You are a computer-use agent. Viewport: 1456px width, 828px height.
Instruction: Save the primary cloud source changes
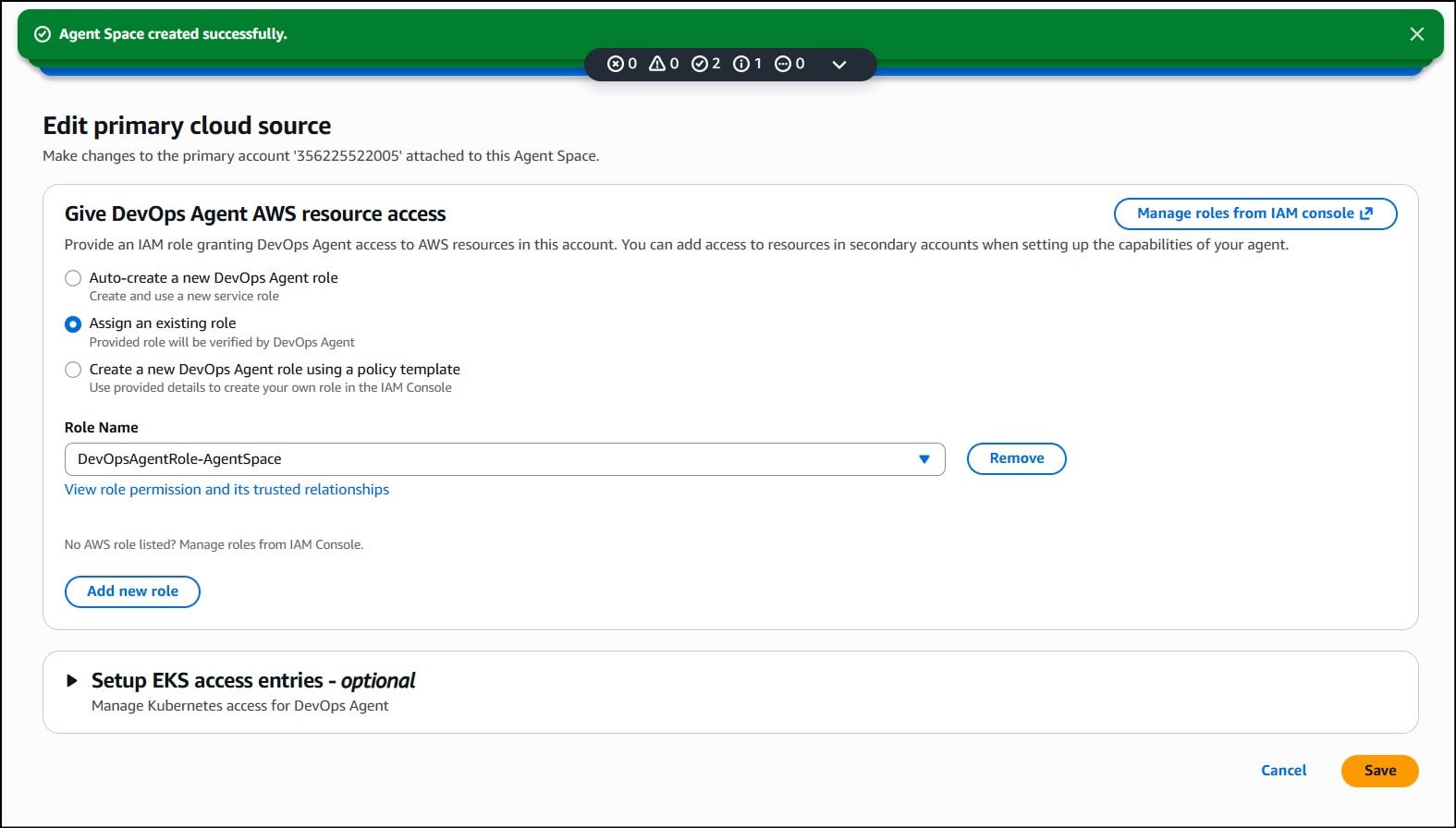[1379, 771]
